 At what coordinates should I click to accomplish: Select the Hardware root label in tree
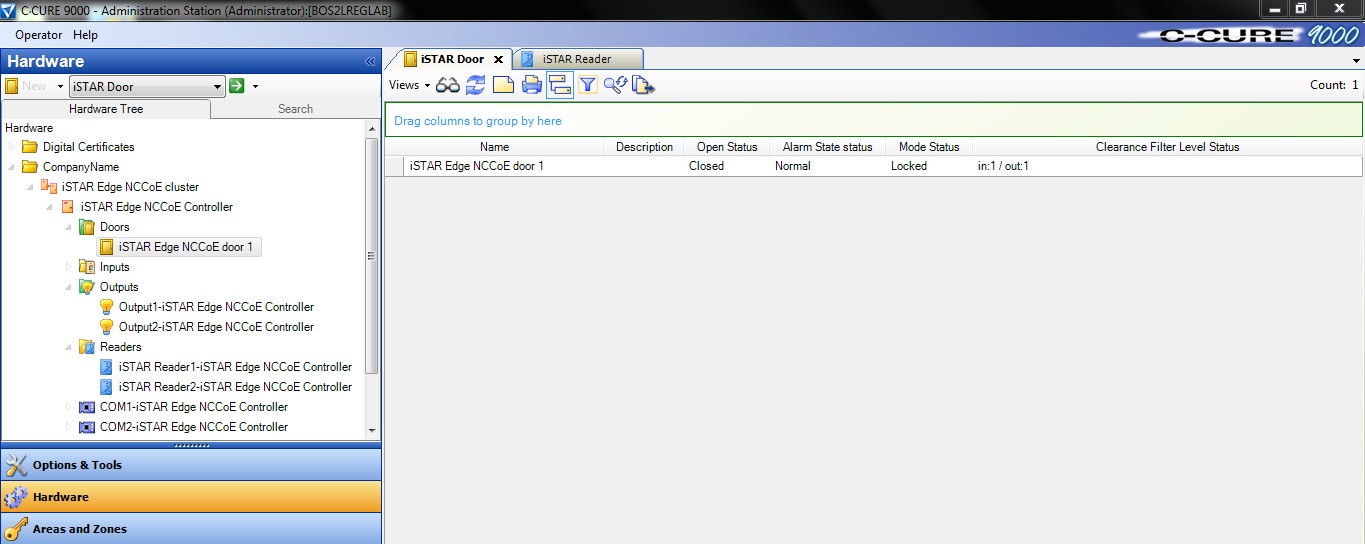29,128
